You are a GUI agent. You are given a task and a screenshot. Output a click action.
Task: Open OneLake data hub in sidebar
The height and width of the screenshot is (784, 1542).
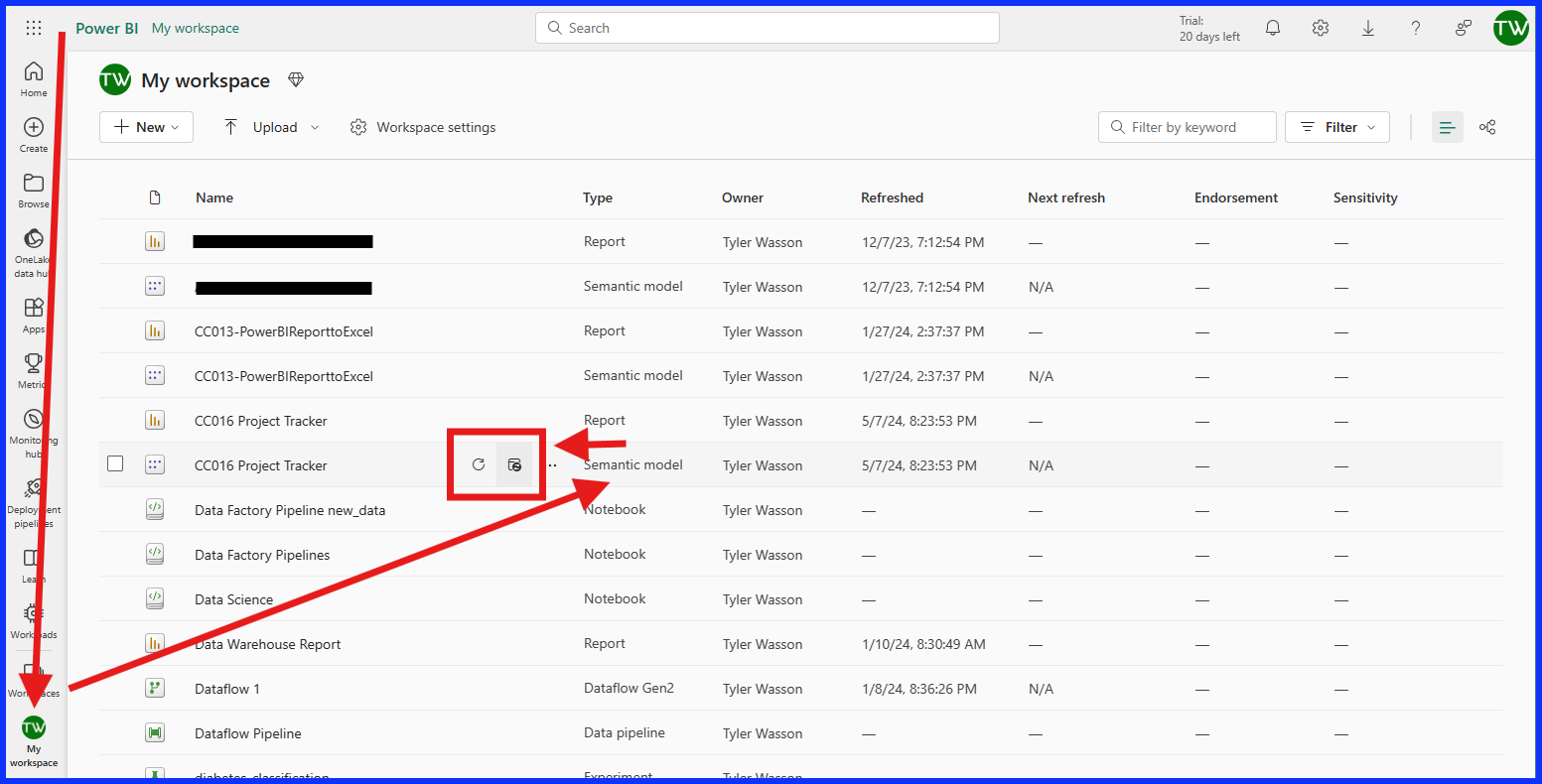click(34, 252)
